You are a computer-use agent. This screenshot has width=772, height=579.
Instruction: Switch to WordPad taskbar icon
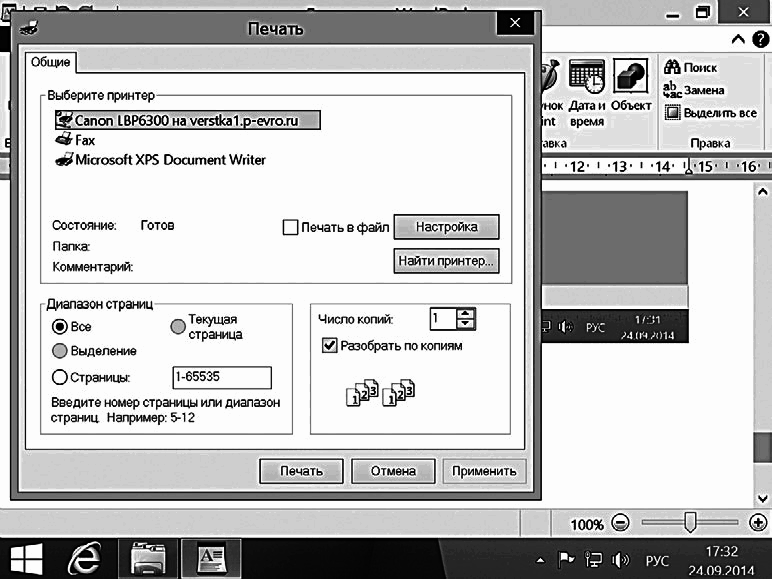tap(211, 559)
